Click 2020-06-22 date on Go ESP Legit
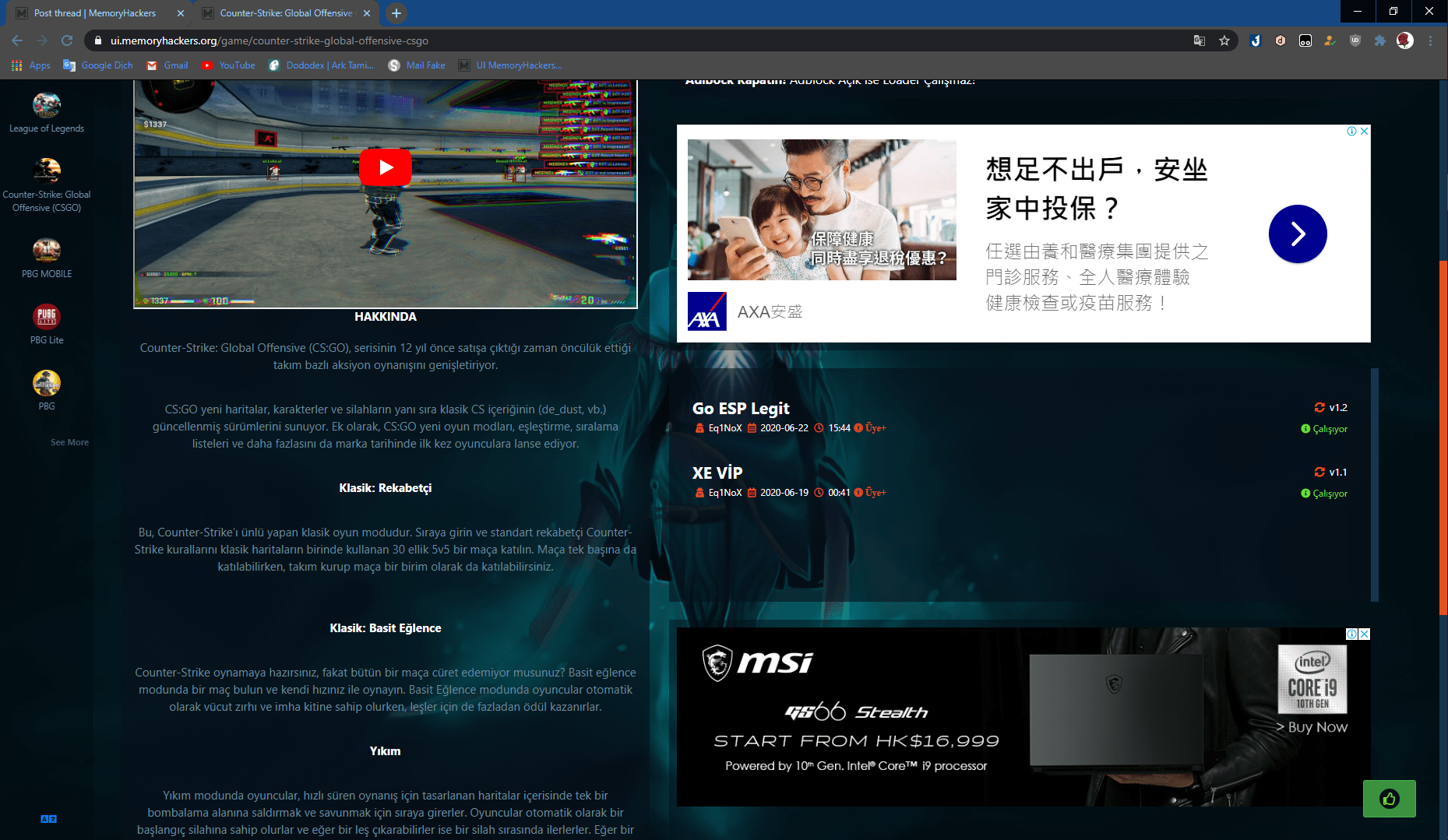1448x840 pixels. 784,428
